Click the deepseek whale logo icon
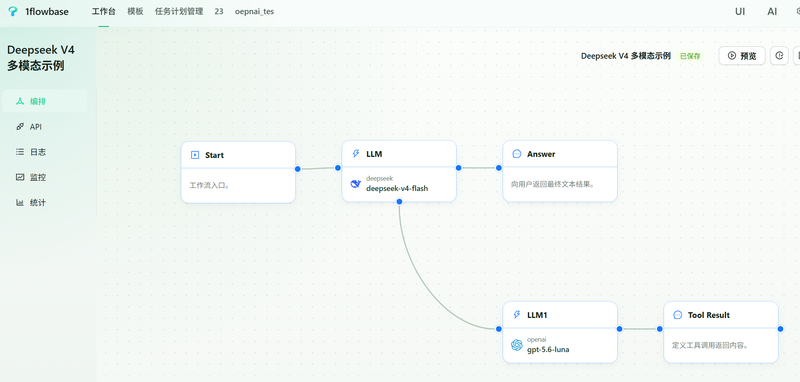 pyautogui.click(x=356, y=184)
